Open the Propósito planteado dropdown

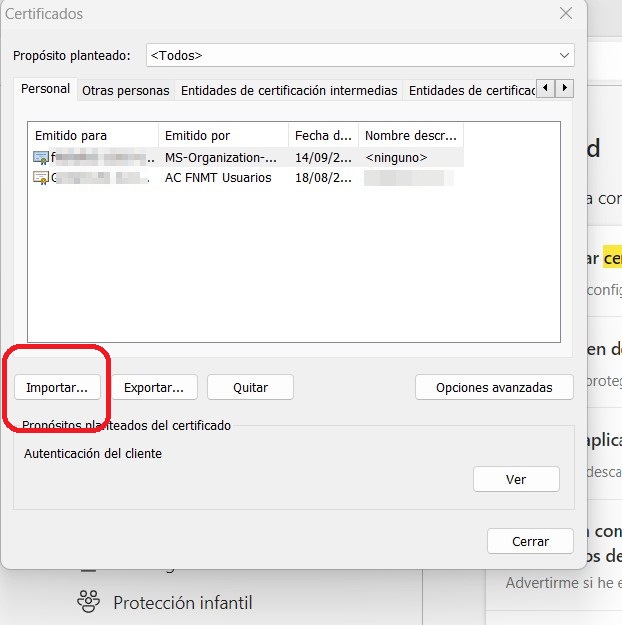click(360, 55)
